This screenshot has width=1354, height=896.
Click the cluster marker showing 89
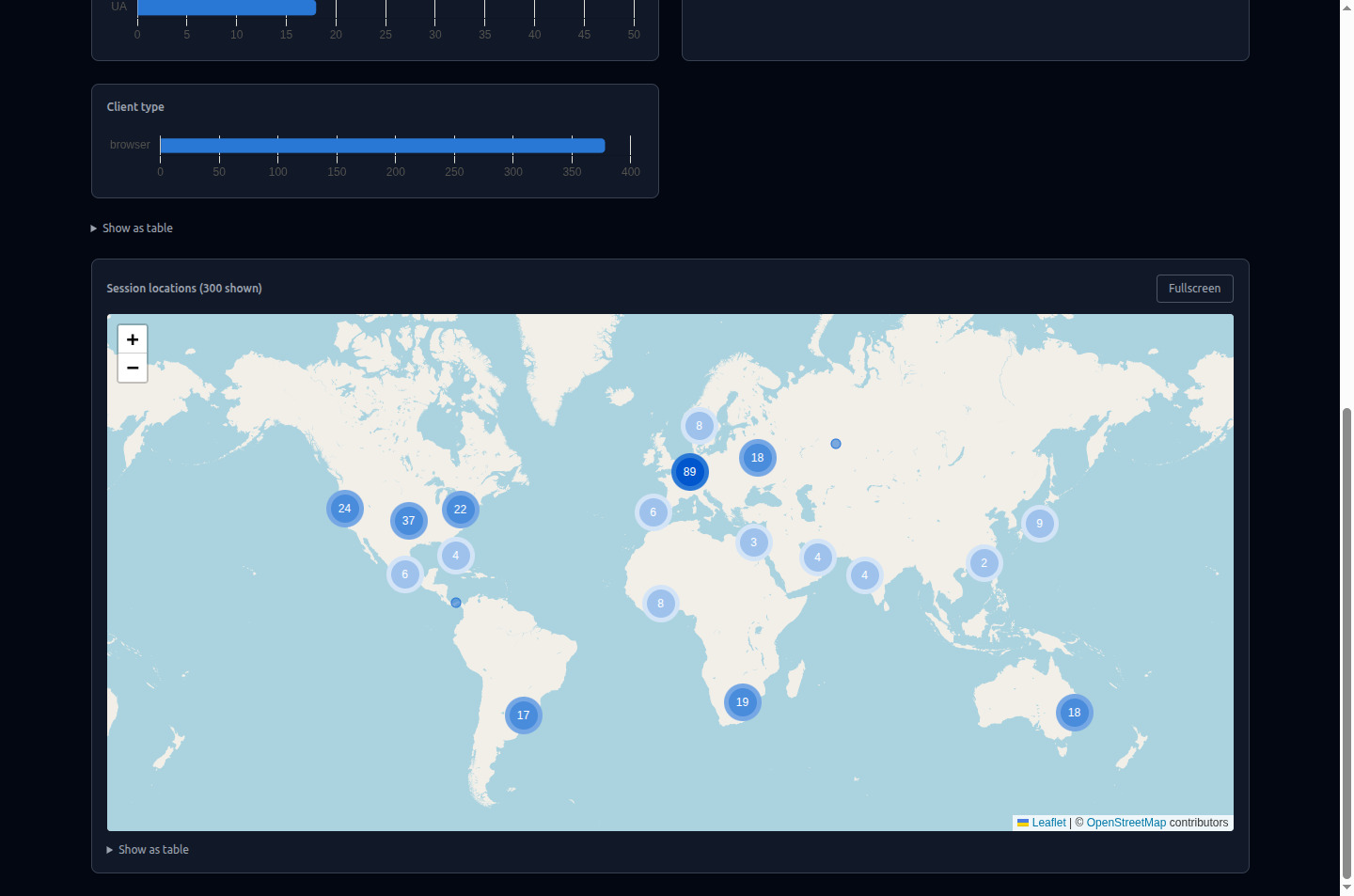click(x=690, y=472)
